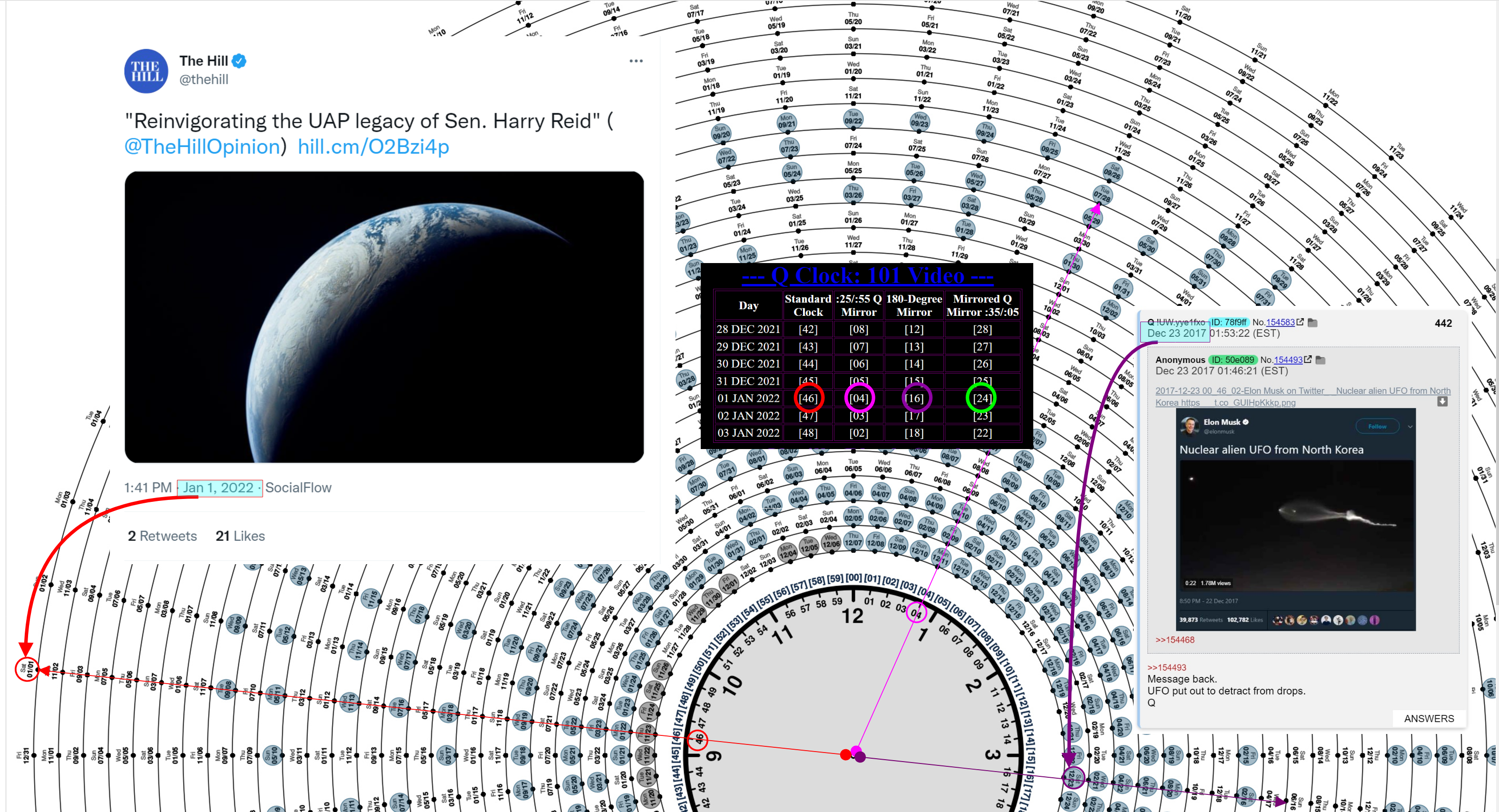
Task: Select the 03 JAN 2022 row label
Action: coord(748,433)
